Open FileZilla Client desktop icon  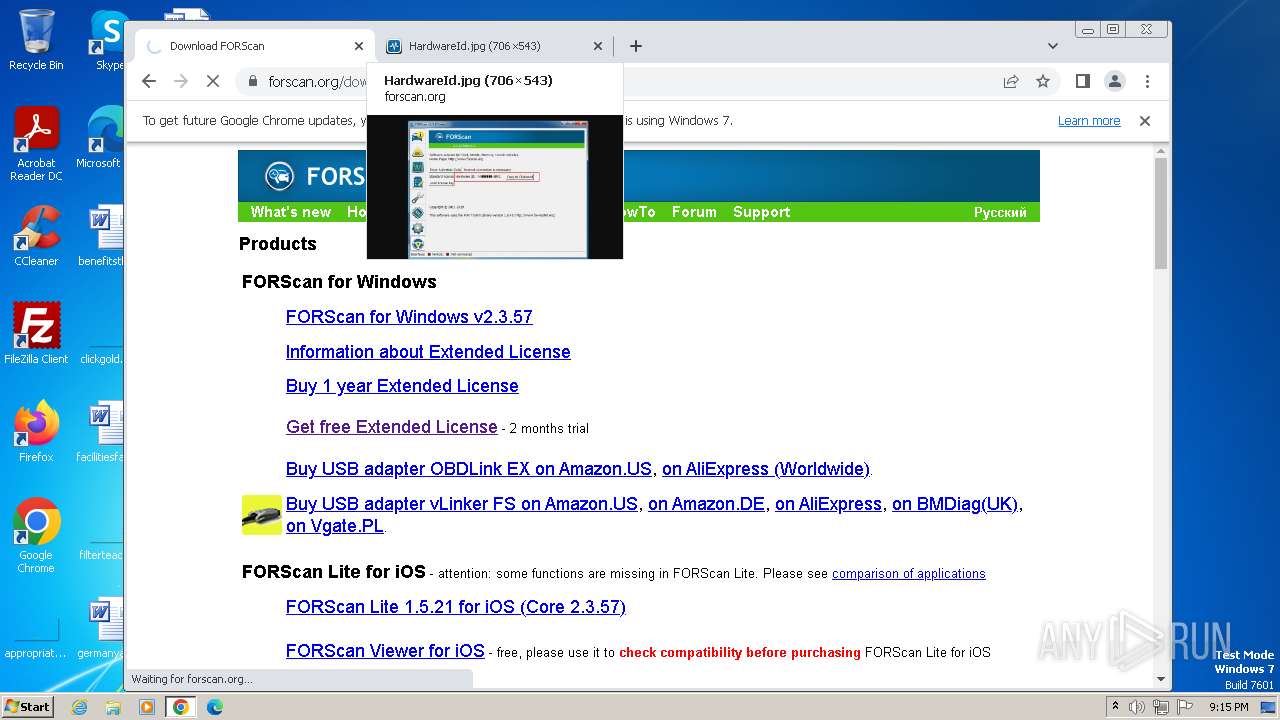click(x=36, y=334)
